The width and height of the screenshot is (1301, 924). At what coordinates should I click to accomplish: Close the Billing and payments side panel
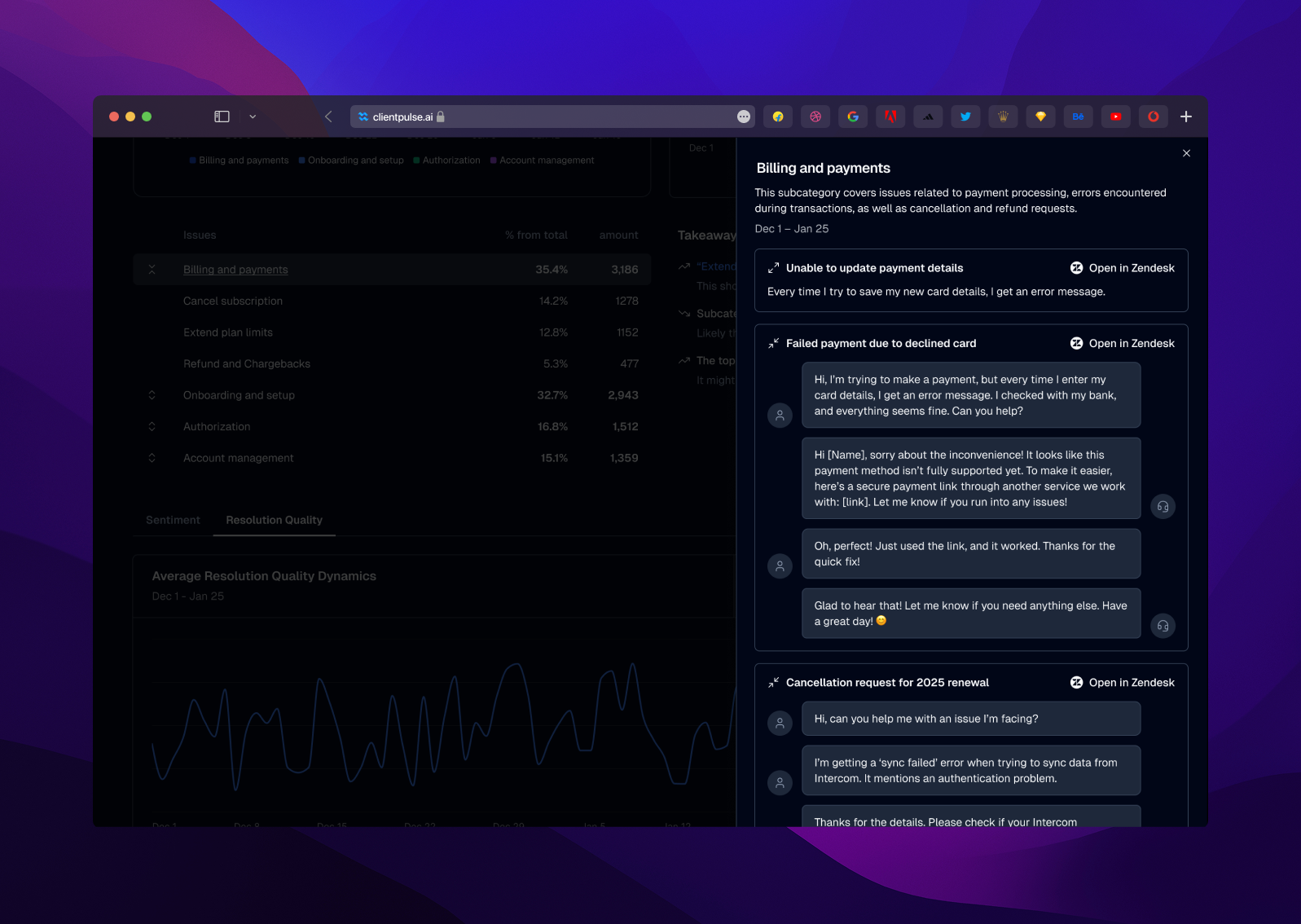coord(1186,153)
